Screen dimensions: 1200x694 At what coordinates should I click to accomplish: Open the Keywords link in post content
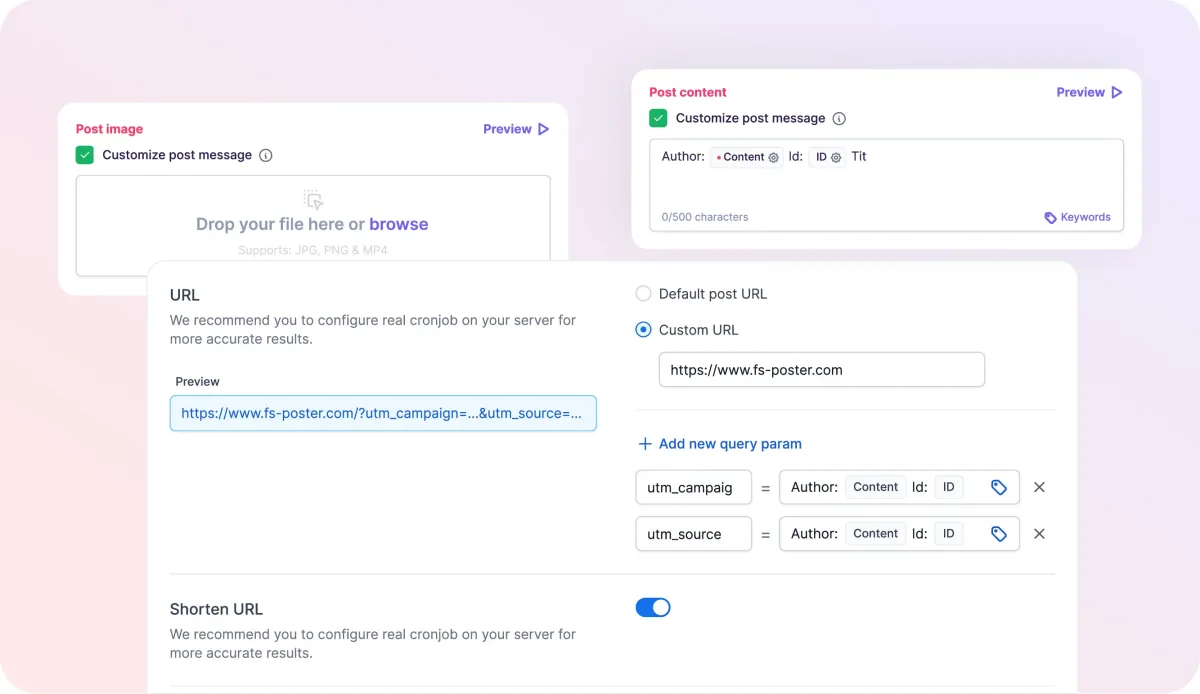[1085, 217]
